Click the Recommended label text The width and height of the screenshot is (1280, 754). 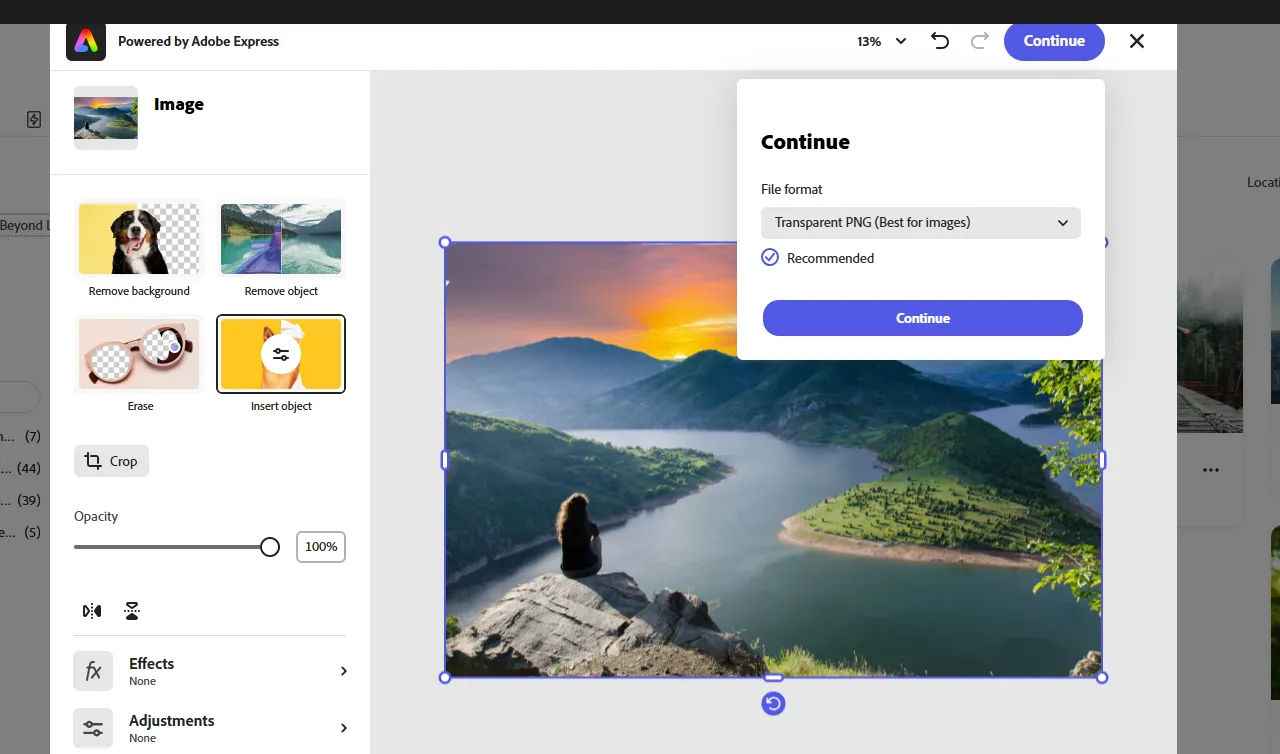(x=830, y=258)
